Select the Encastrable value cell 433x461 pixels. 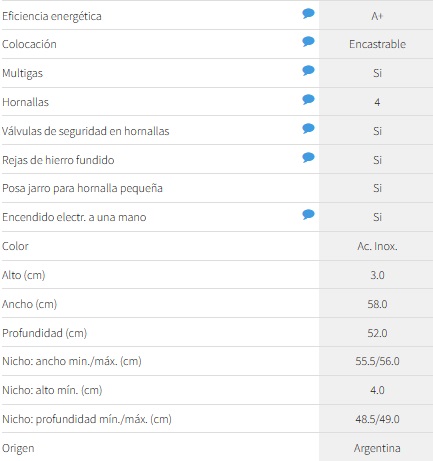376,44
